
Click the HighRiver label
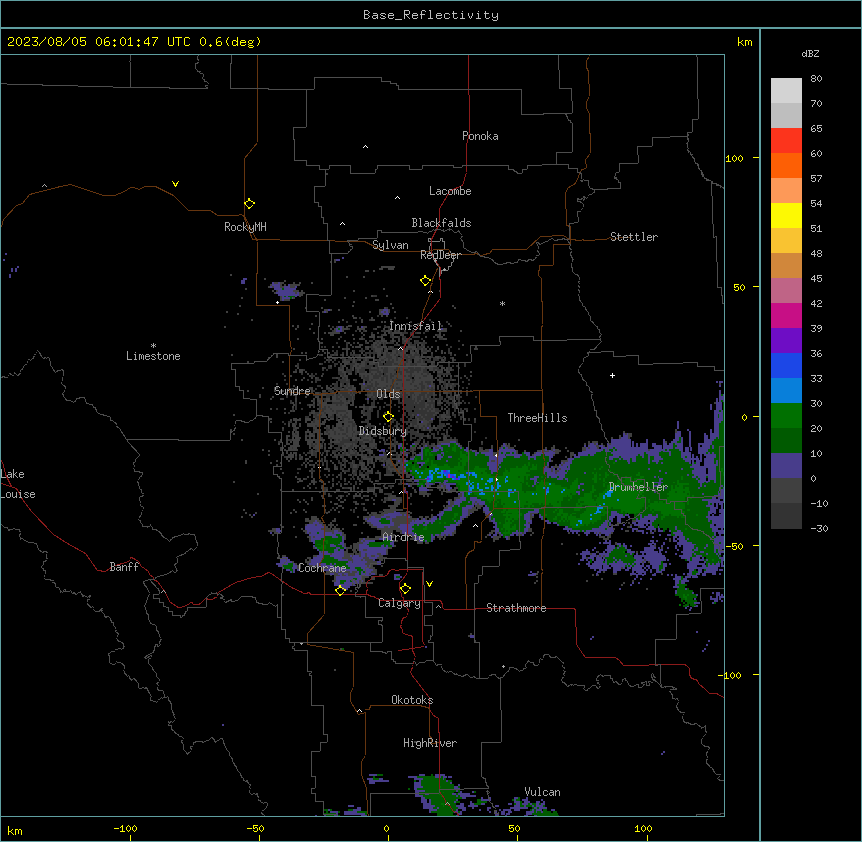430,743
